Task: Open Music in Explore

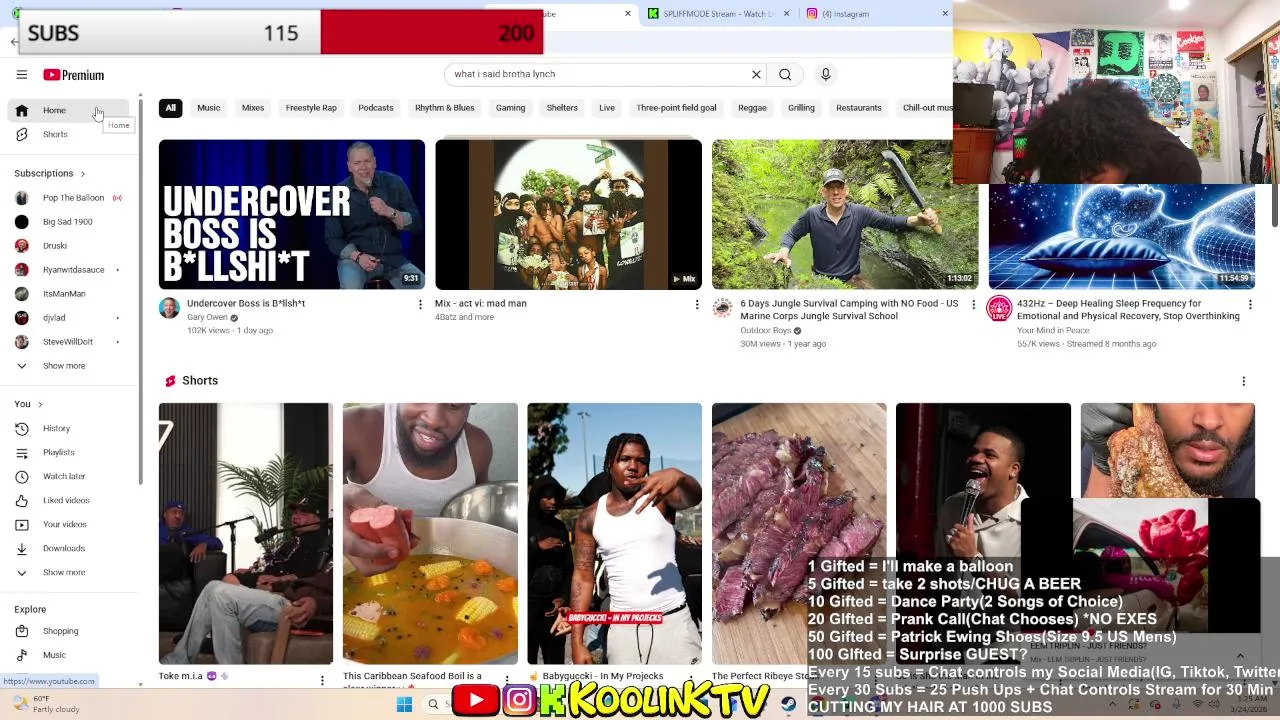Action: click(68, 655)
